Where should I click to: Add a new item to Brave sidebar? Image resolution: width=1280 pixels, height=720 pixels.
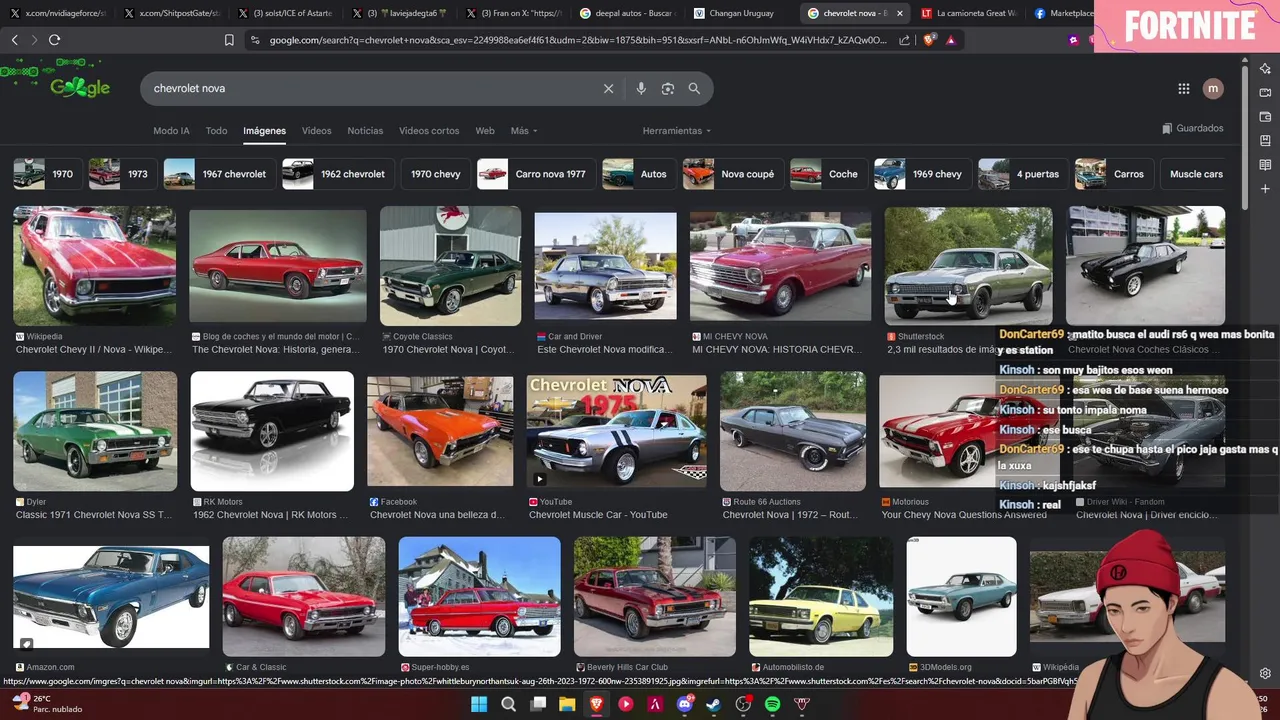click(x=1265, y=188)
